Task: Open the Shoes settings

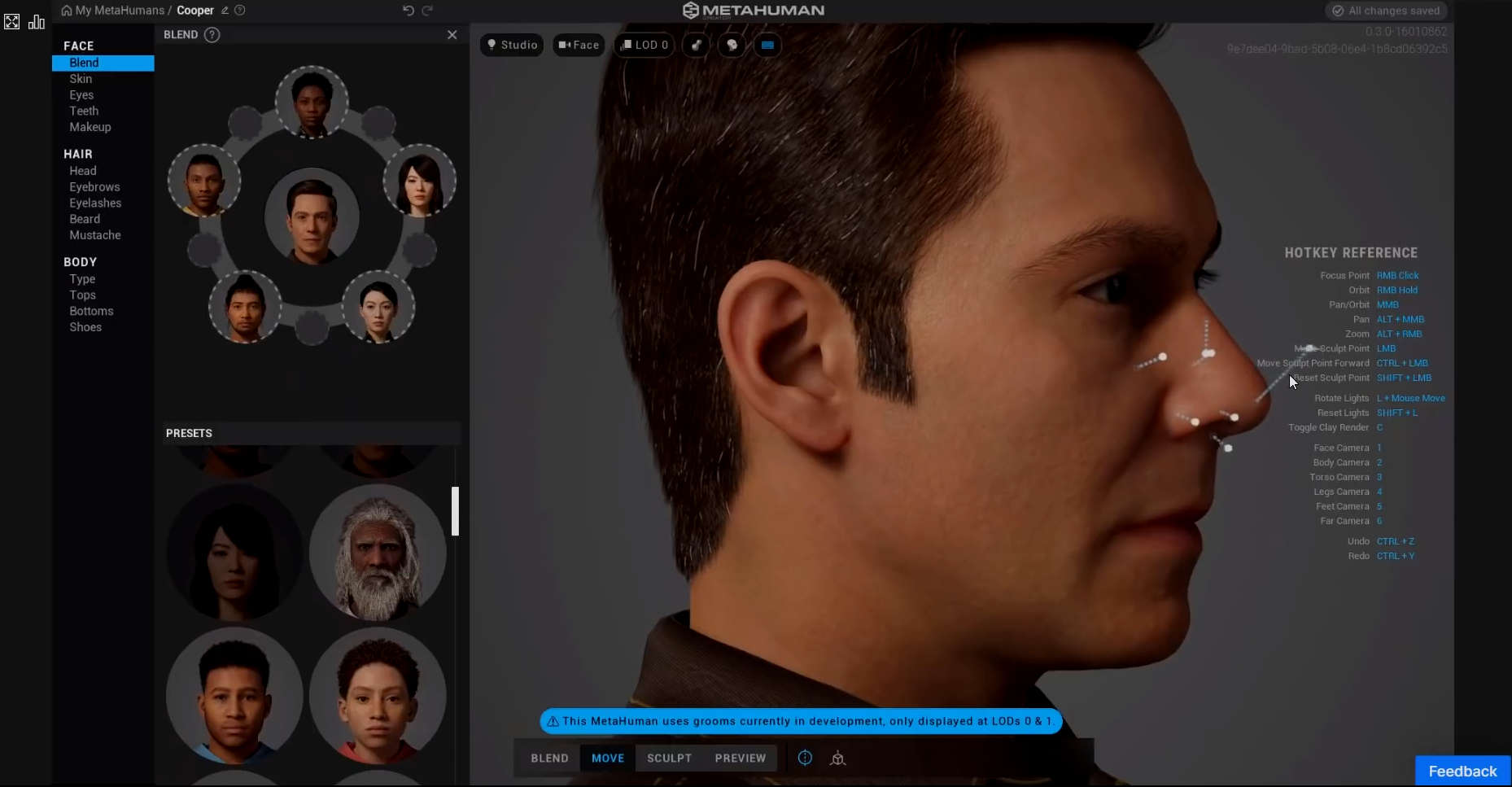Action: point(85,327)
